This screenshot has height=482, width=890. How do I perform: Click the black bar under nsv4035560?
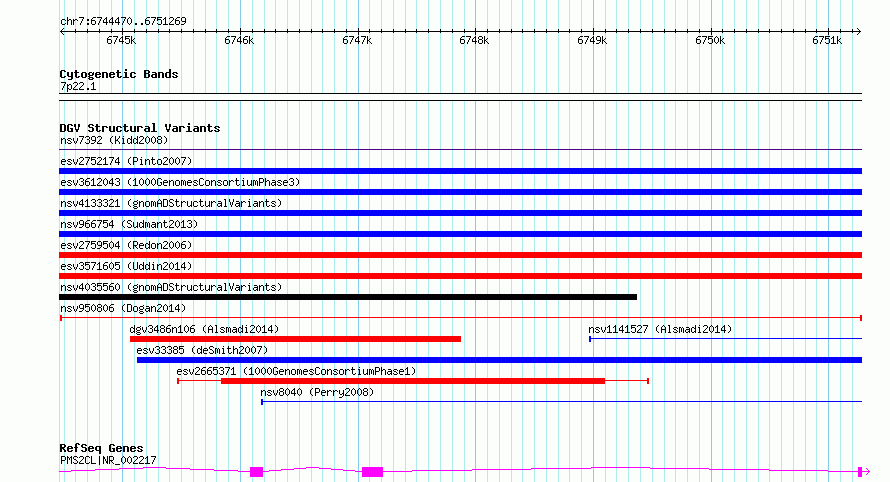click(x=348, y=297)
